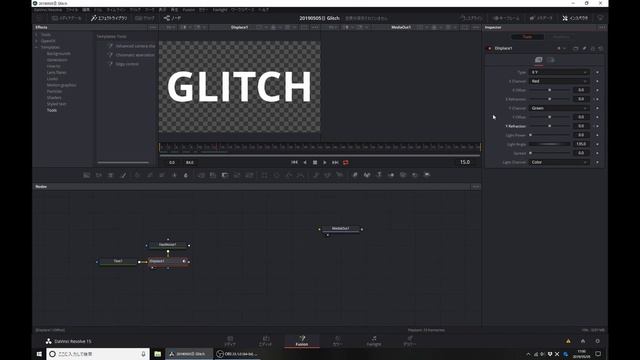Add a Shape3D node from the toolbar
The image size is (640, 360).
[367, 175]
